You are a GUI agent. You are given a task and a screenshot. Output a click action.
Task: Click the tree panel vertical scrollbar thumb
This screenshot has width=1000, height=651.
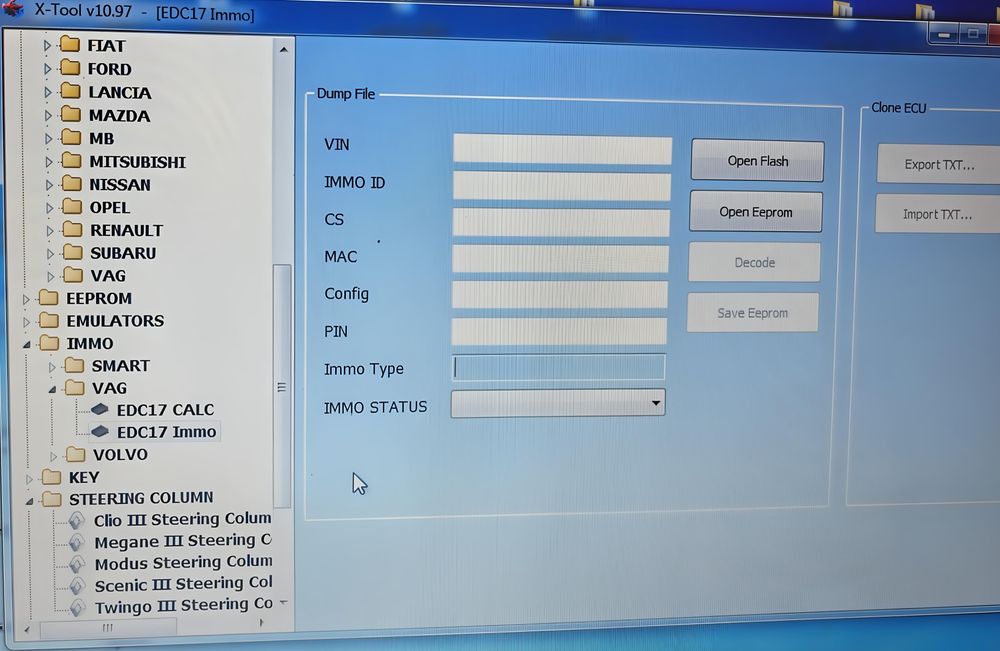coord(282,386)
